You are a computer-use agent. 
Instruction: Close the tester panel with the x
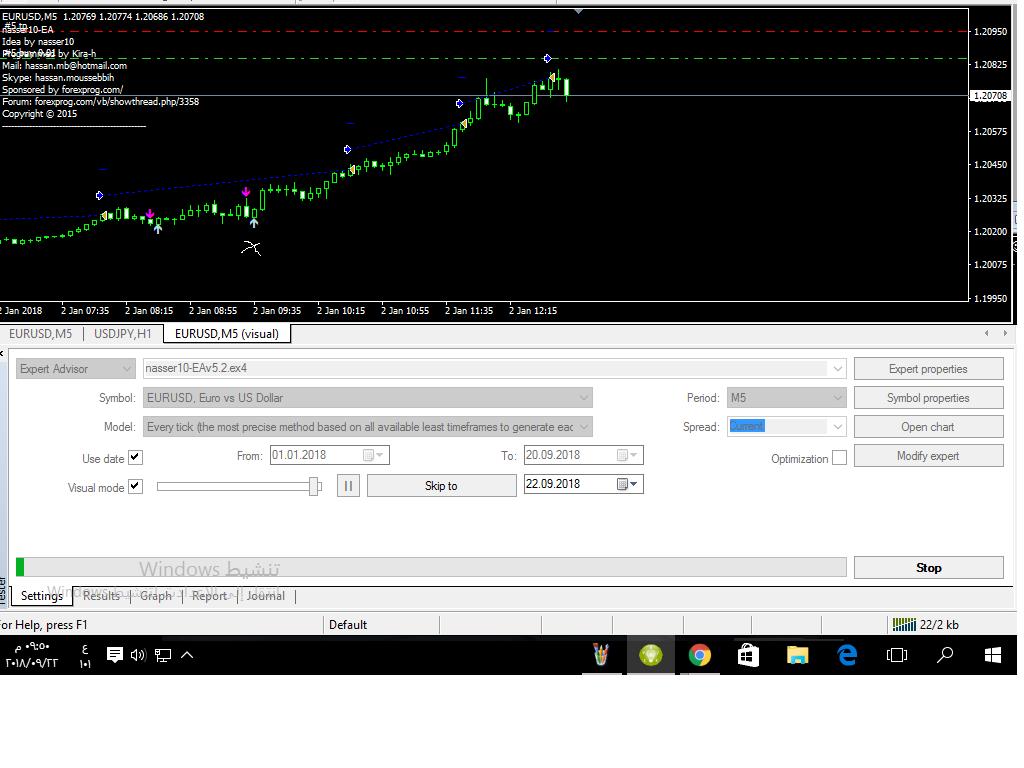pos(2,353)
